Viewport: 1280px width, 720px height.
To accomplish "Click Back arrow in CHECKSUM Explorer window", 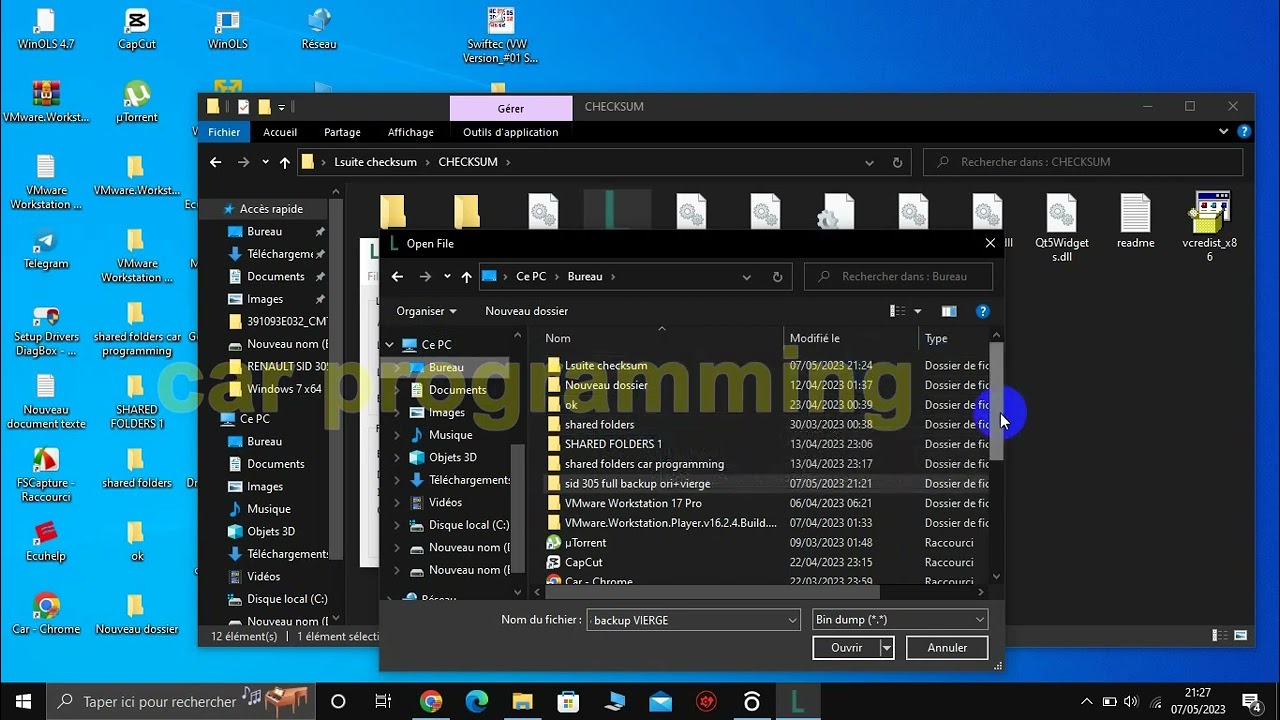I will coord(215,162).
